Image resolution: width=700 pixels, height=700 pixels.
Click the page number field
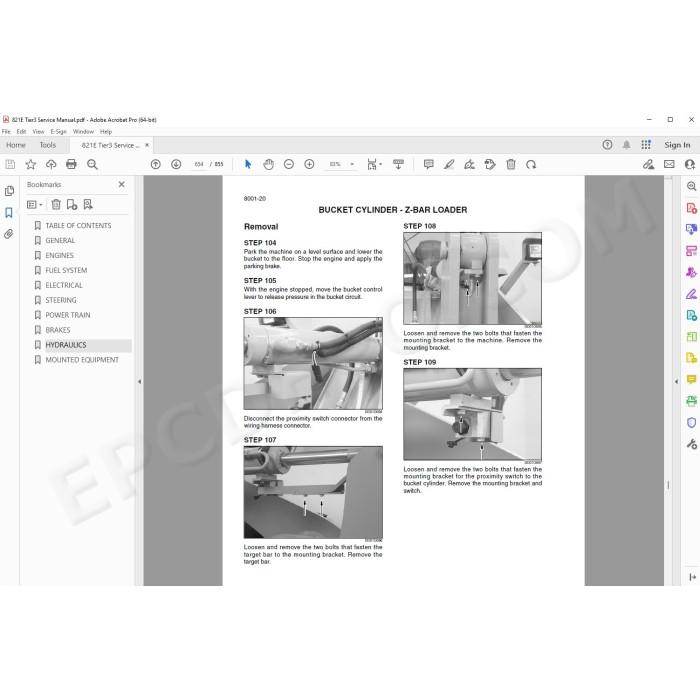click(199, 164)
